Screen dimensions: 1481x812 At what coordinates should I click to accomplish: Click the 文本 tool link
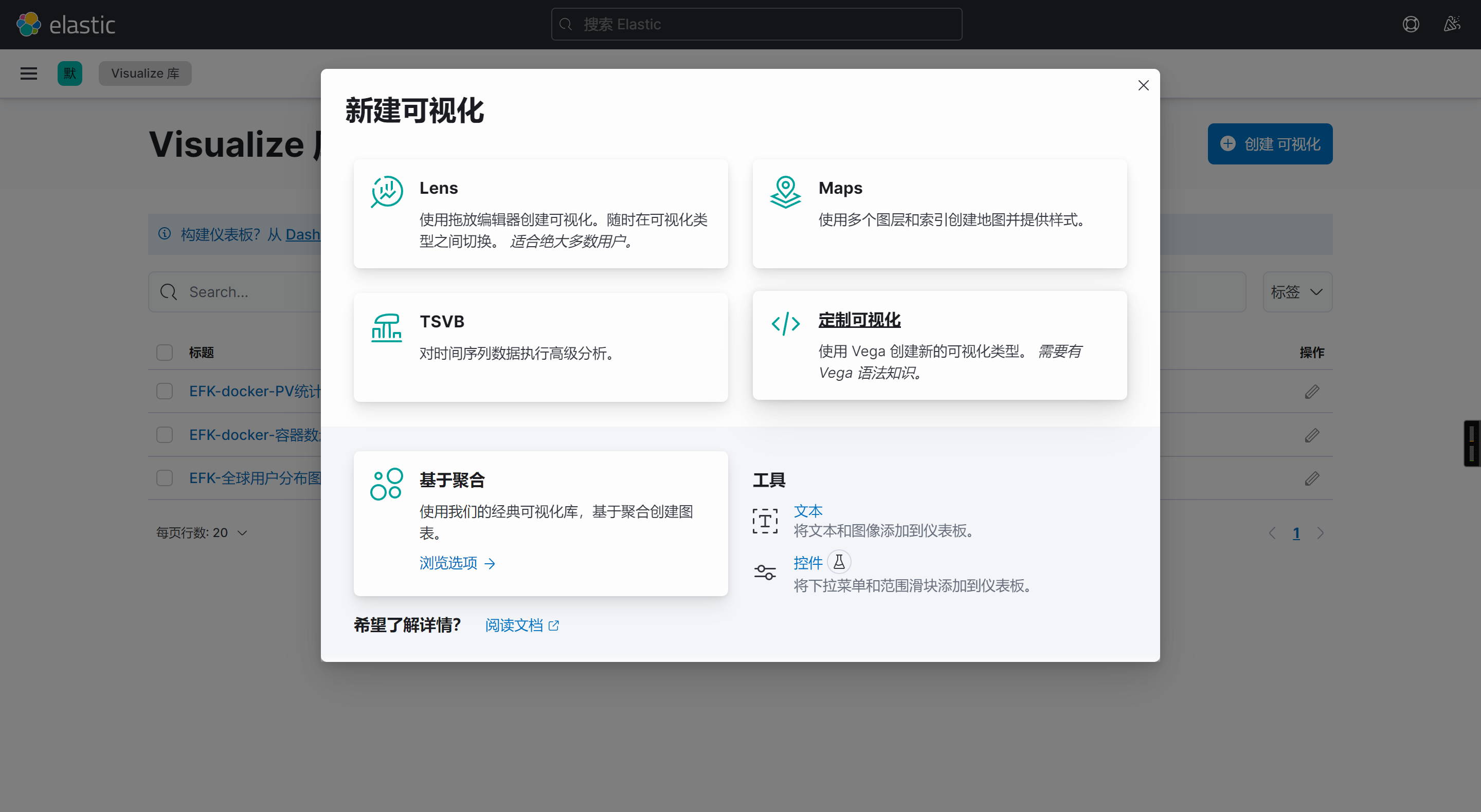(x=808, y=511)
